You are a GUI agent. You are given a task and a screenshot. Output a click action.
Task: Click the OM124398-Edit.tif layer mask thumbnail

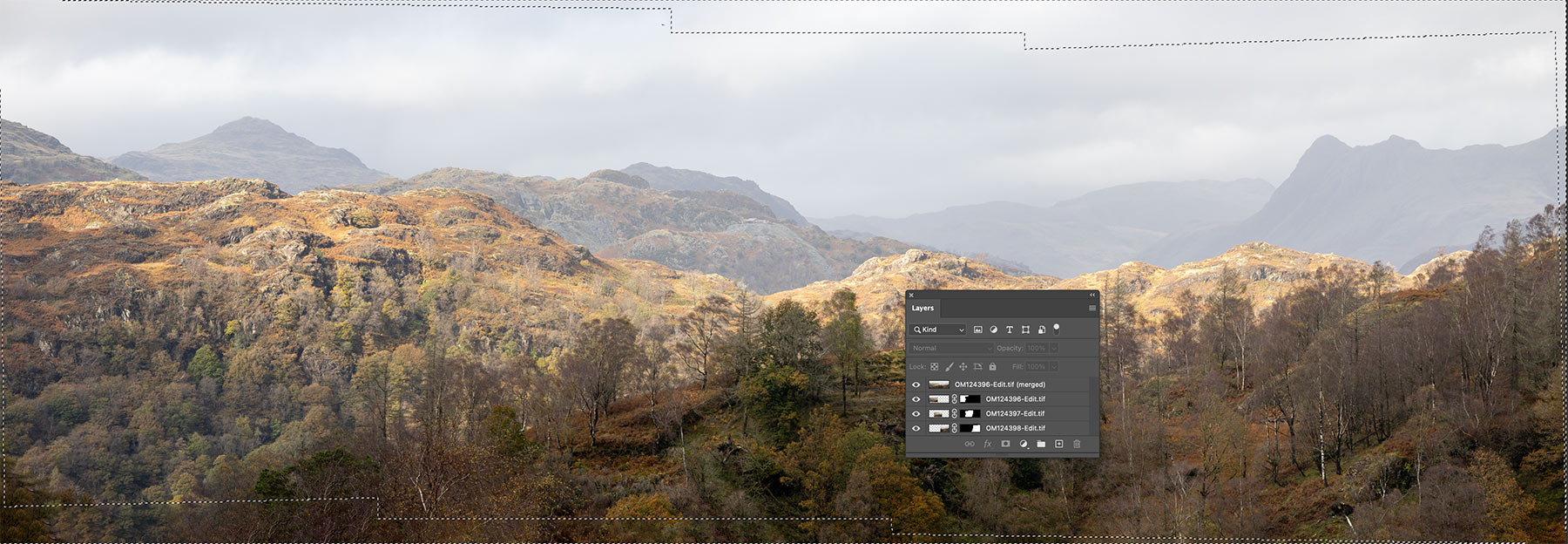970,429
